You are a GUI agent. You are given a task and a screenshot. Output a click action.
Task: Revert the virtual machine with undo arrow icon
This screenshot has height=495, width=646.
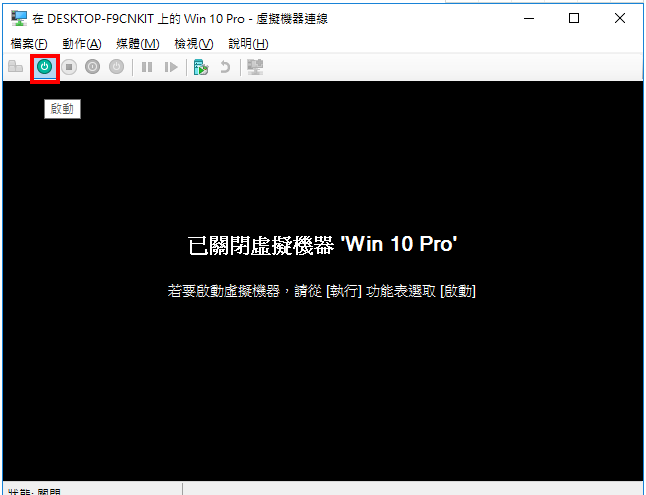[x=225, y=67]
